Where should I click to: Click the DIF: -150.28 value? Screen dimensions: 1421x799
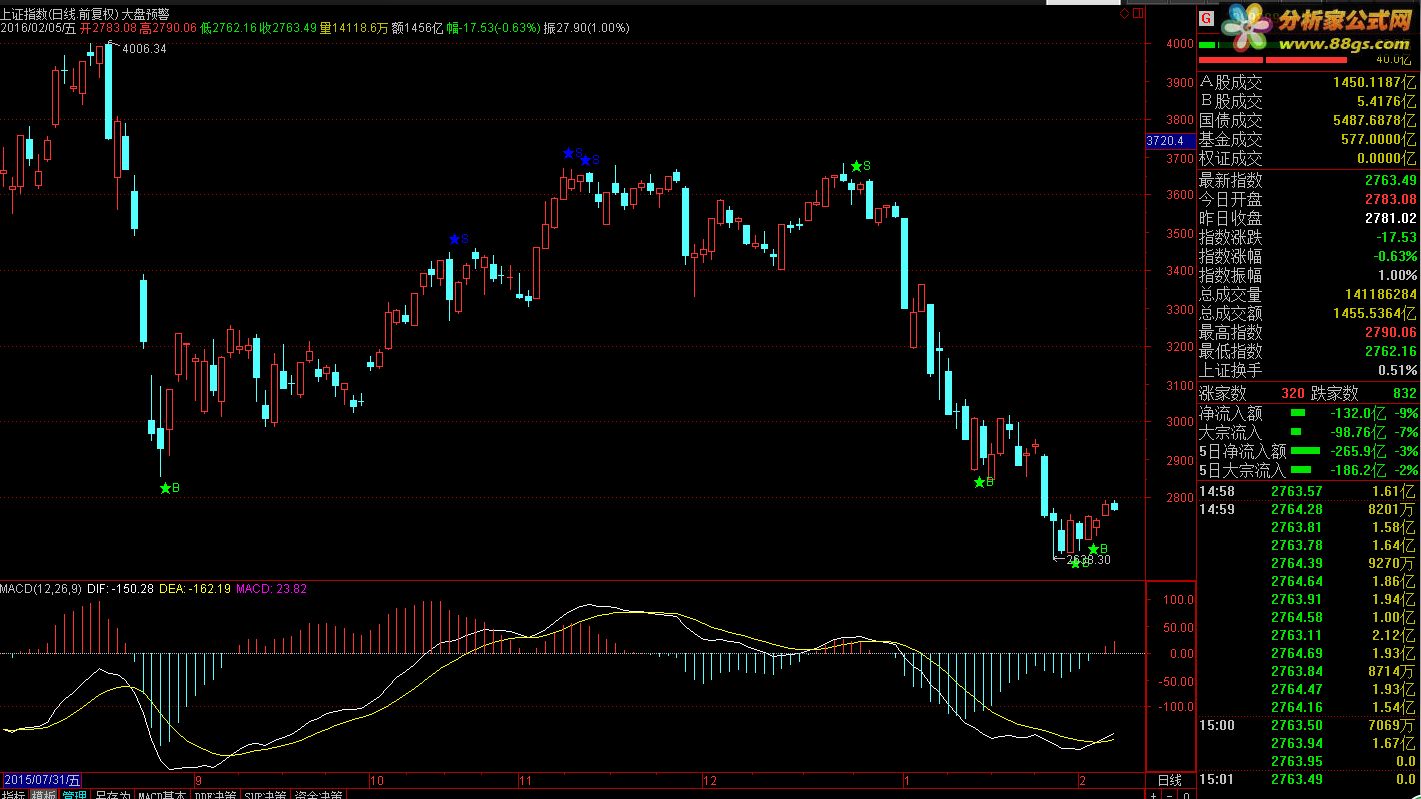point(121,589)
